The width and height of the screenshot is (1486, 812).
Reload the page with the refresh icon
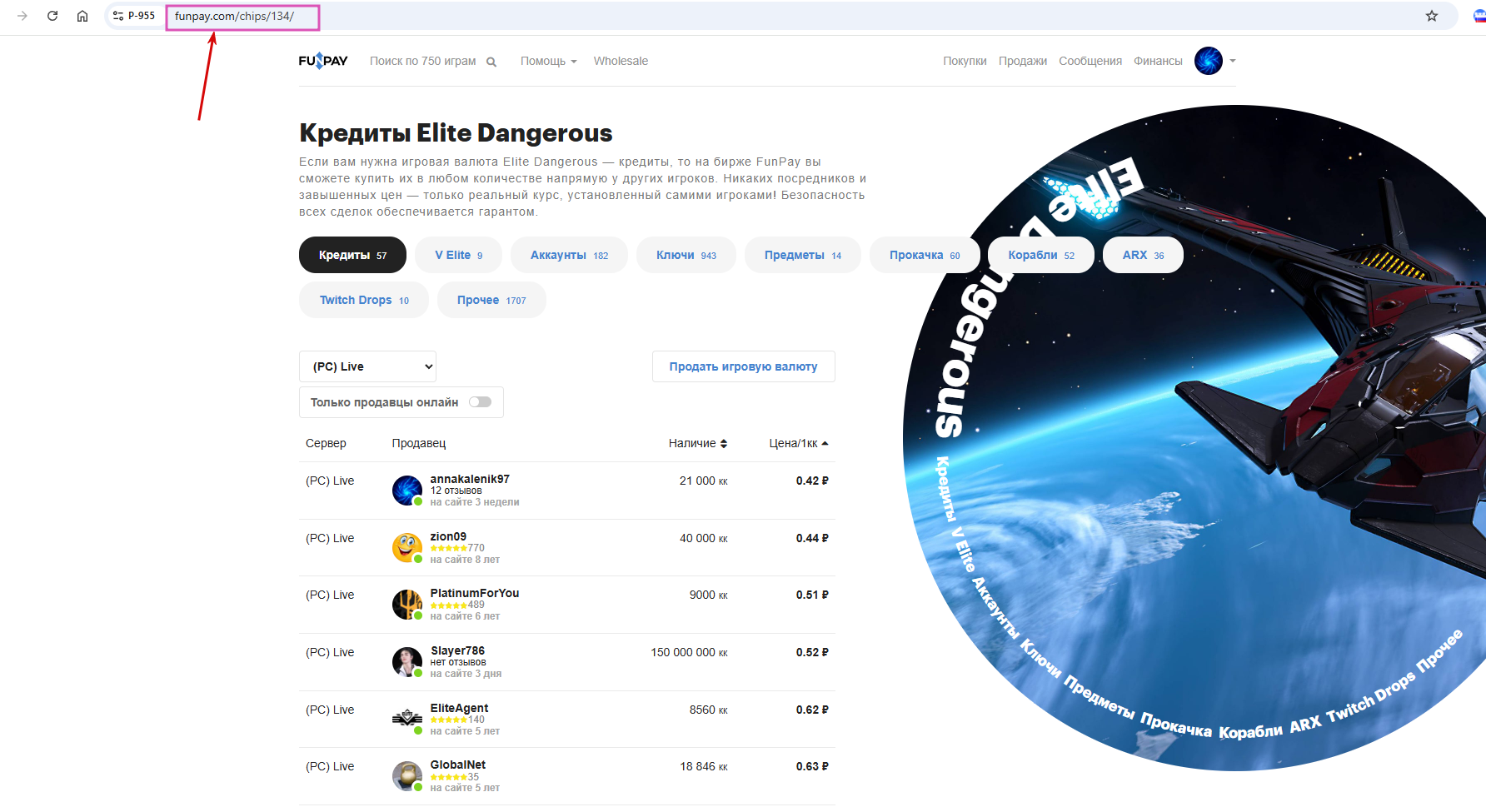point(52,16)
